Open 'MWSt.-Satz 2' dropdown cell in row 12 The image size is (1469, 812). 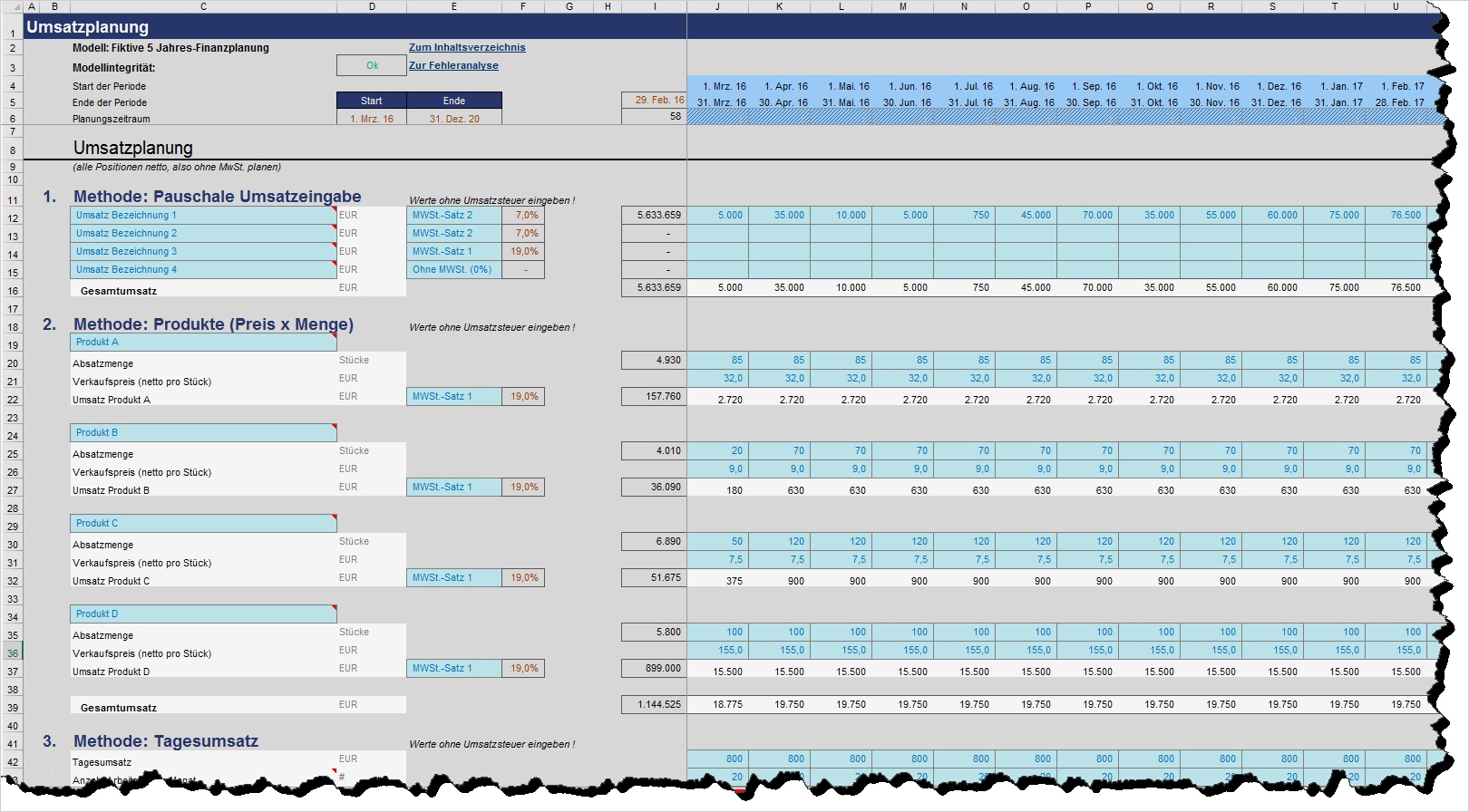(x=453, y=215)
